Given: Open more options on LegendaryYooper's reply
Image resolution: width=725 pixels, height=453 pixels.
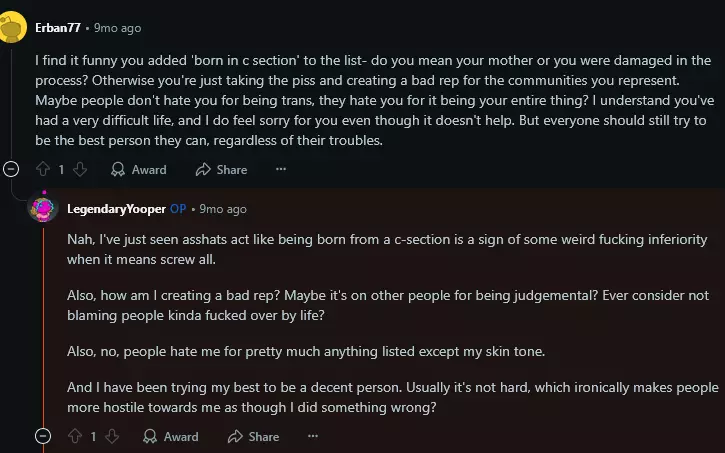Looking at the screenshot, I should pos(312,437).
